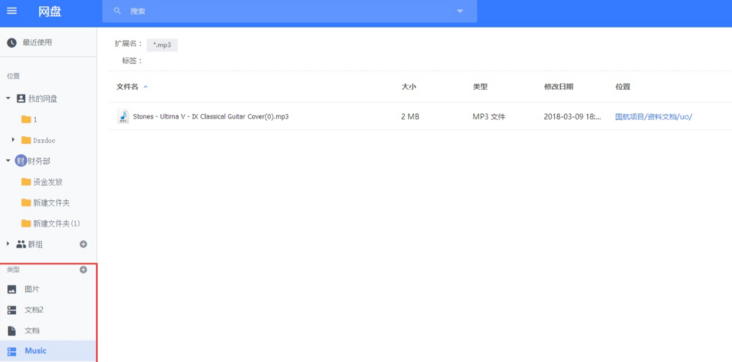This screenshot has height=362, width=732.
Task: Select the Music type filter
Action: click(x=48, y=351)
